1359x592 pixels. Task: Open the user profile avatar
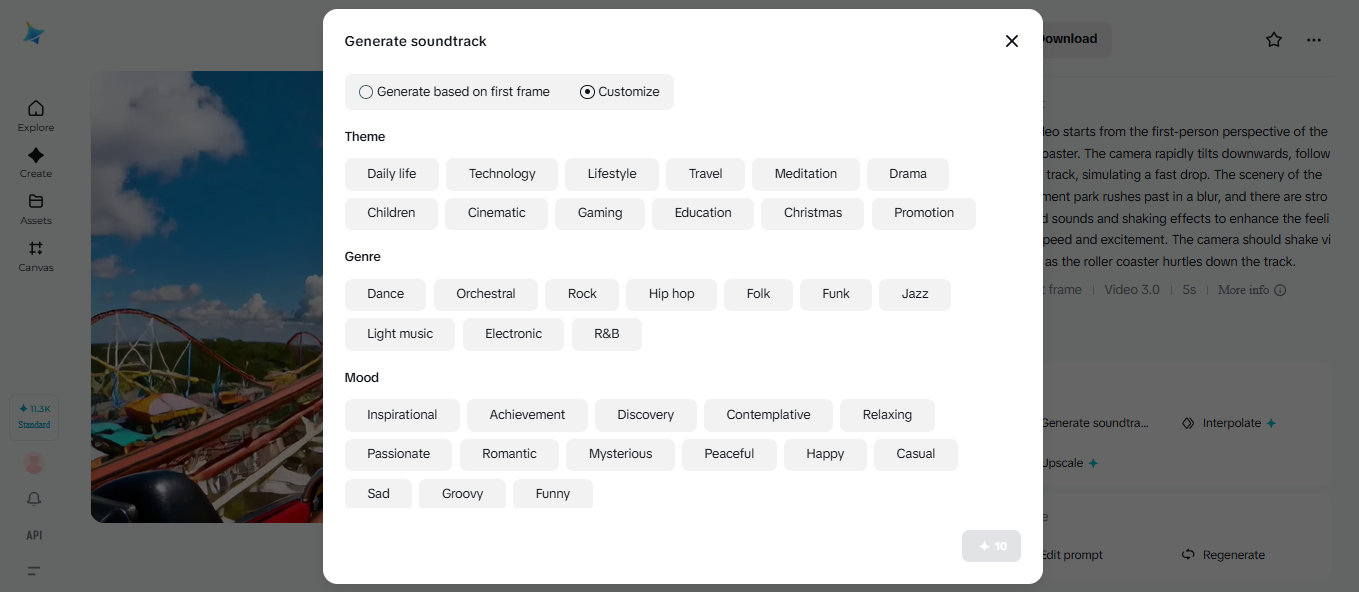pyautogui.click(x=34, y=464)
